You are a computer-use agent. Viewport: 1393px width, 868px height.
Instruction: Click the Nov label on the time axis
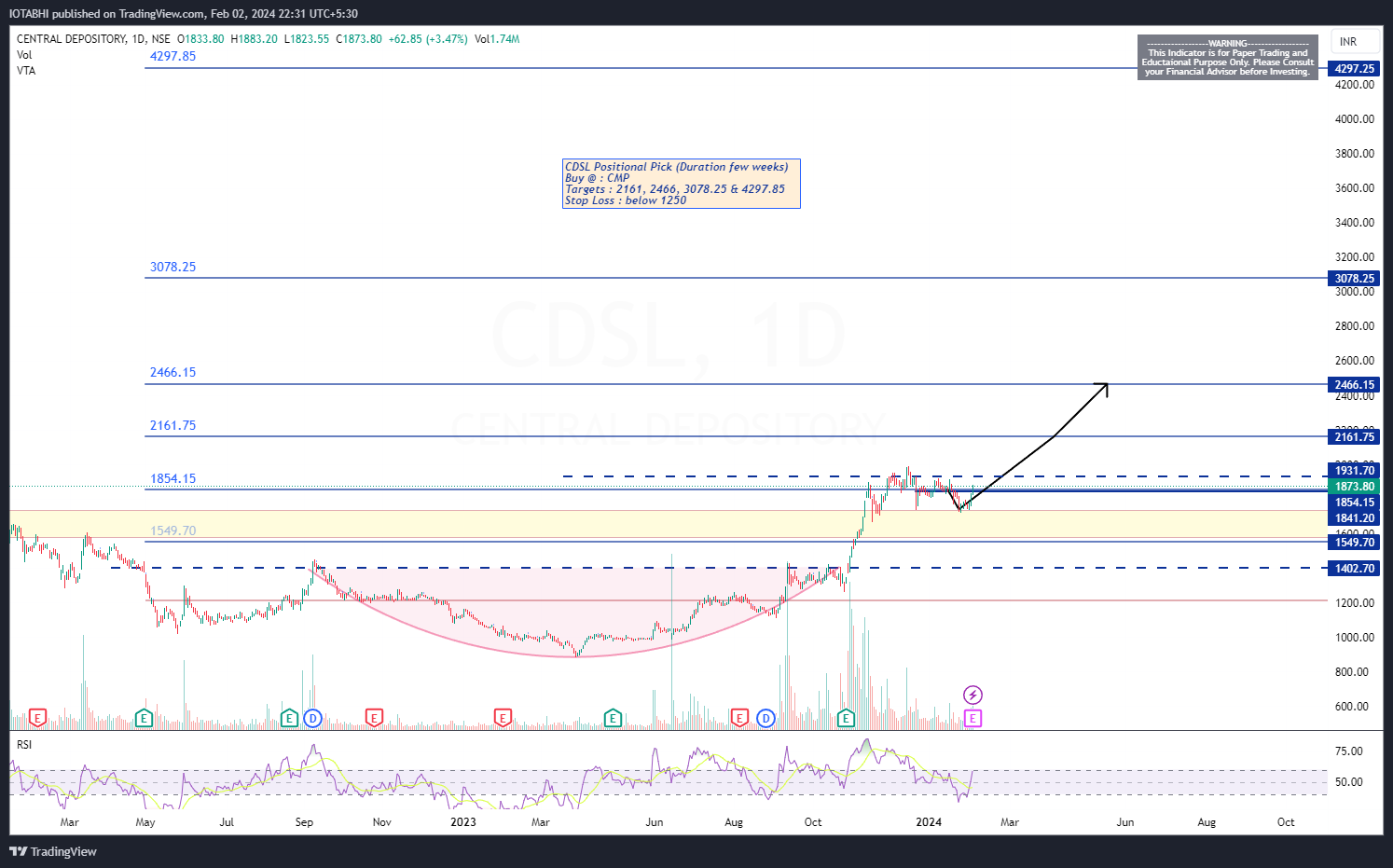tap(382, 822)
